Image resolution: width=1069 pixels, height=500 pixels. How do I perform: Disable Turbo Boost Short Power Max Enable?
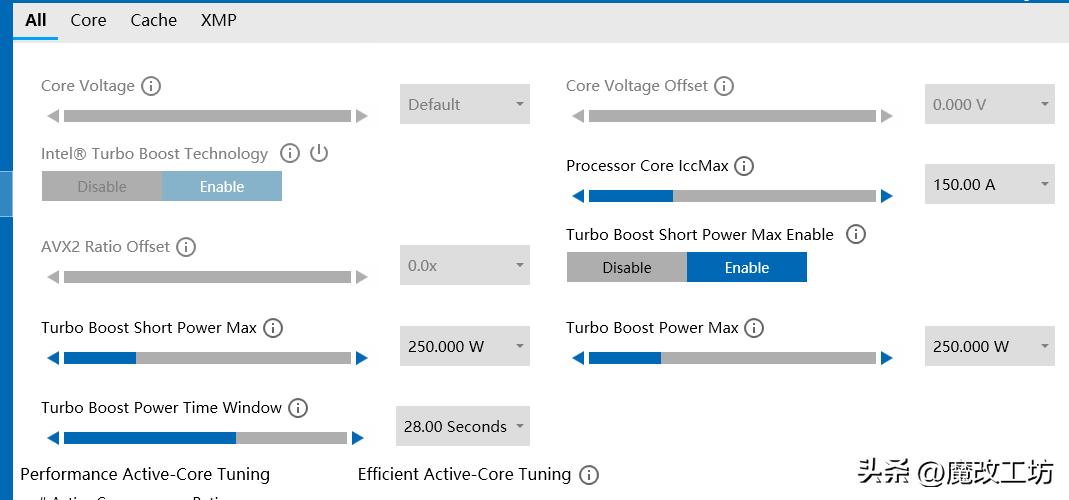coord(627,268)
